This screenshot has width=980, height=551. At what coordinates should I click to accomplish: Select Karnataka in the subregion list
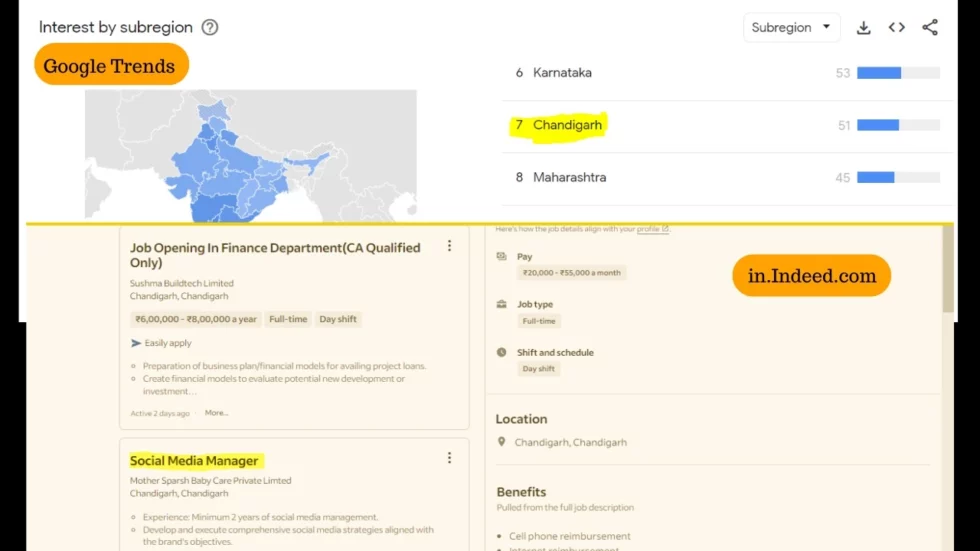pyautogui.click(x=562, y=72)
